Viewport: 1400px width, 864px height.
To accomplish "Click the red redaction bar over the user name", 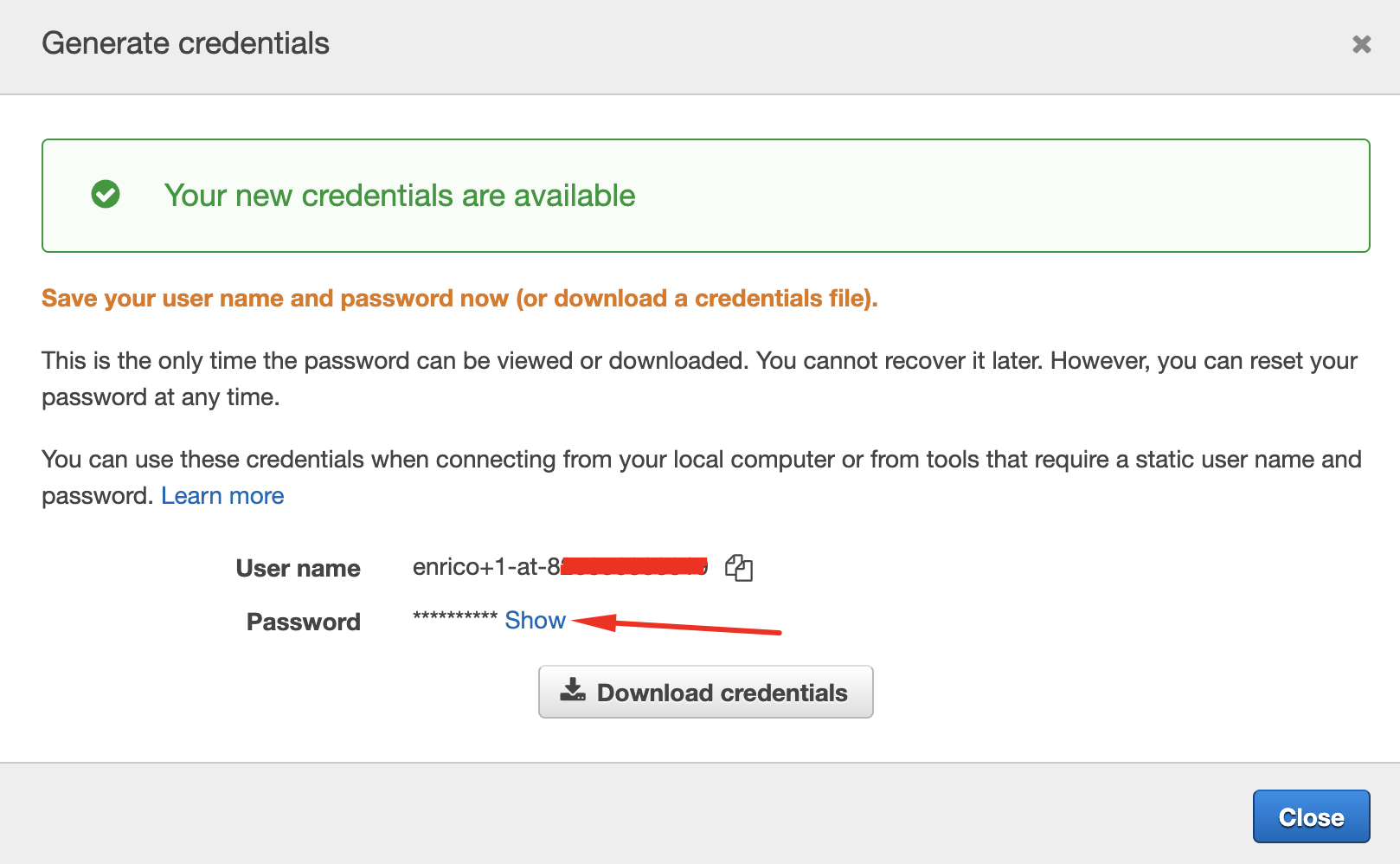I will [x=634, y=566].
